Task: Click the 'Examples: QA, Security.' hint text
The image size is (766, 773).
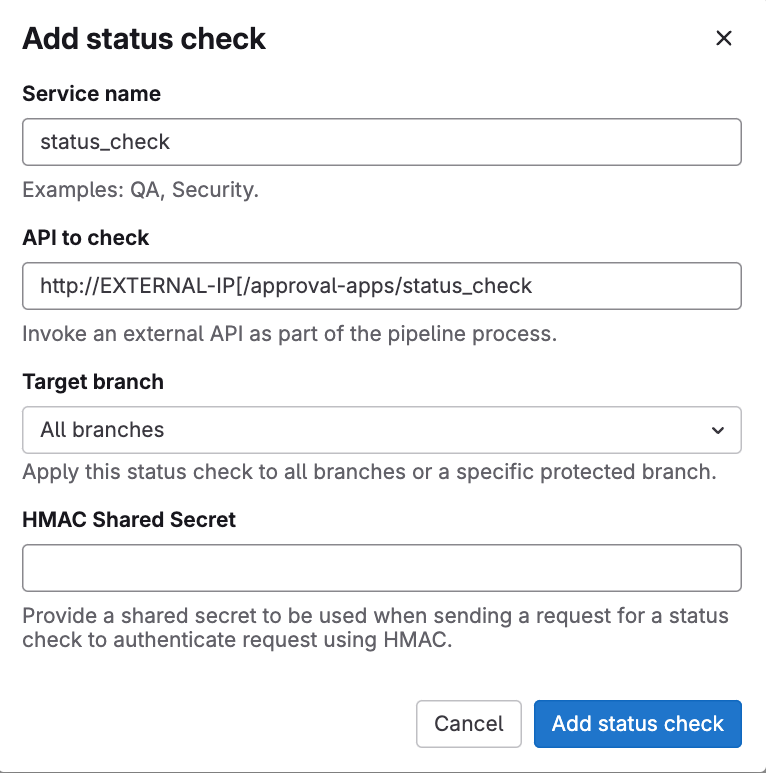Action: 140,190
